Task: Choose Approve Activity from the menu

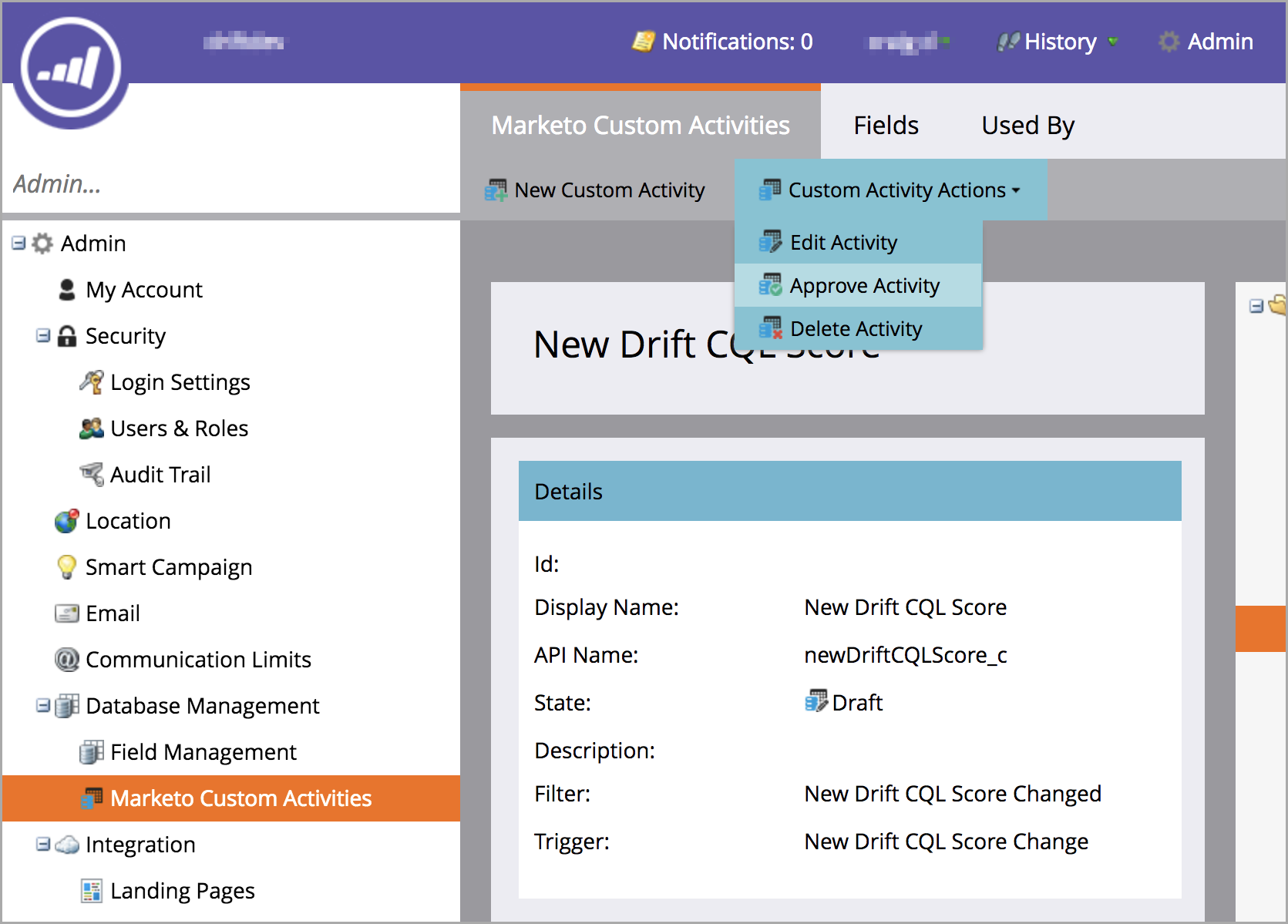Action: 858,285
